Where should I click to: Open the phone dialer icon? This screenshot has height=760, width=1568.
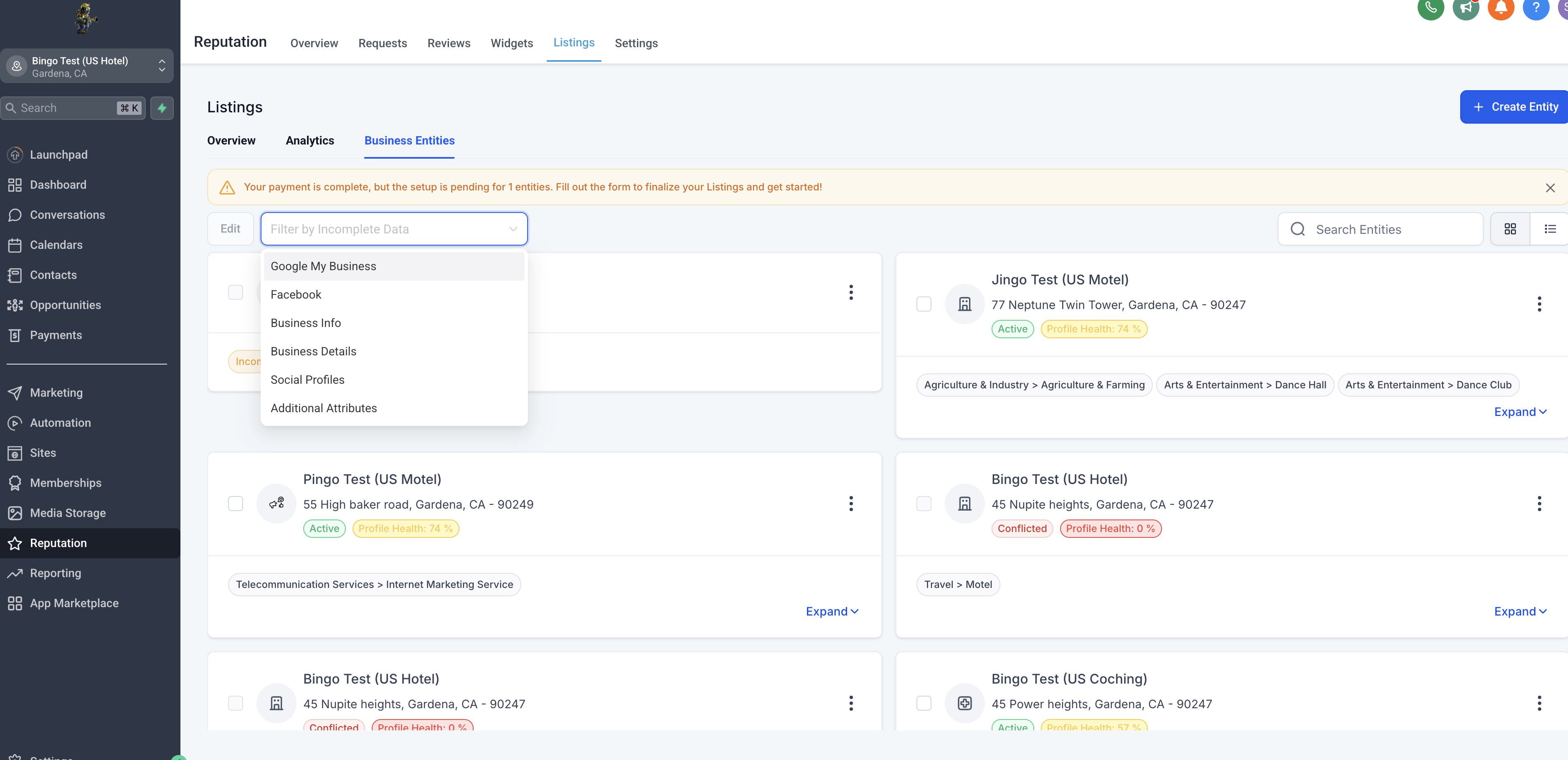[x=1431, y=8]
